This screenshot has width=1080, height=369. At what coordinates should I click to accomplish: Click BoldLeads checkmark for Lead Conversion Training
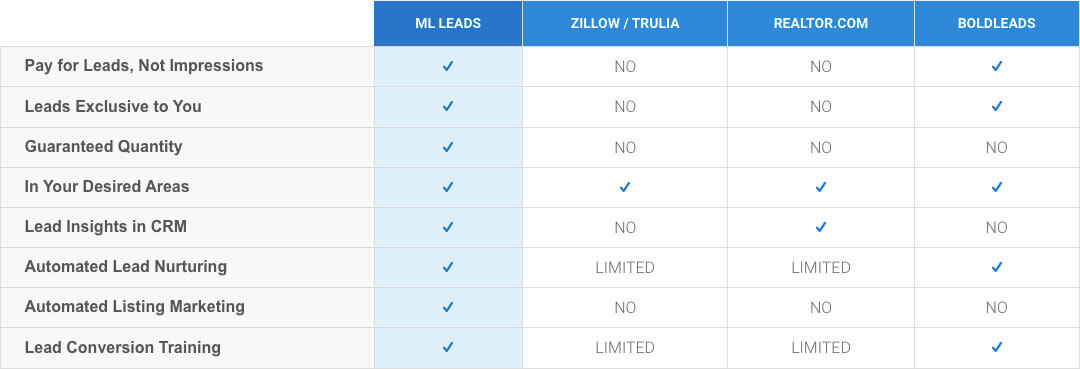pos(997,347)
